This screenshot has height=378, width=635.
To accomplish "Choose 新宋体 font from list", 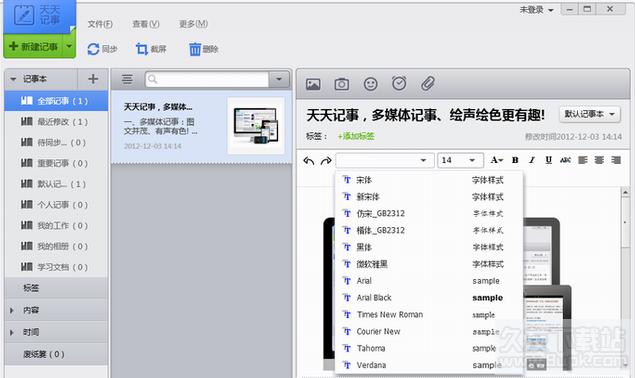I will (x=429, y=197).
